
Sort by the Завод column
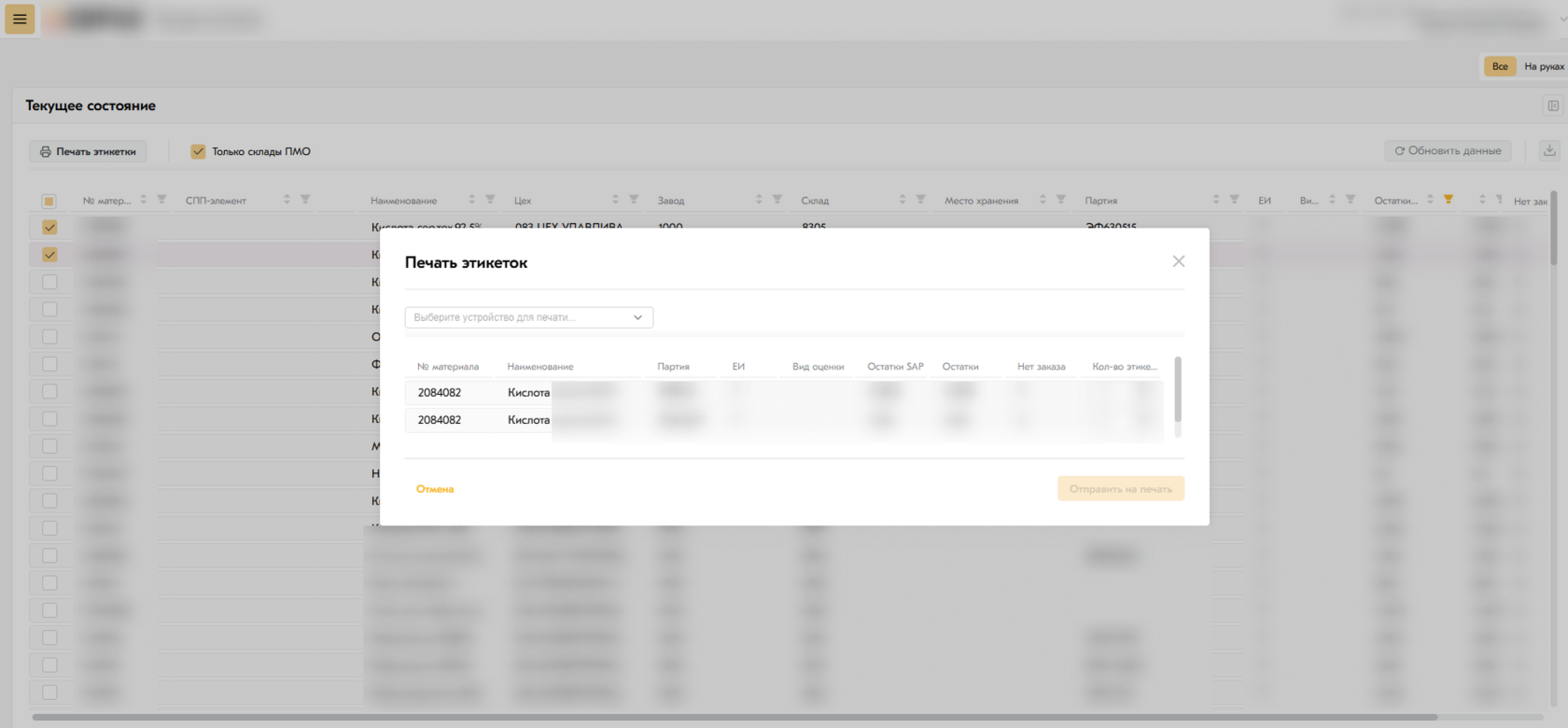coord(759,200)
